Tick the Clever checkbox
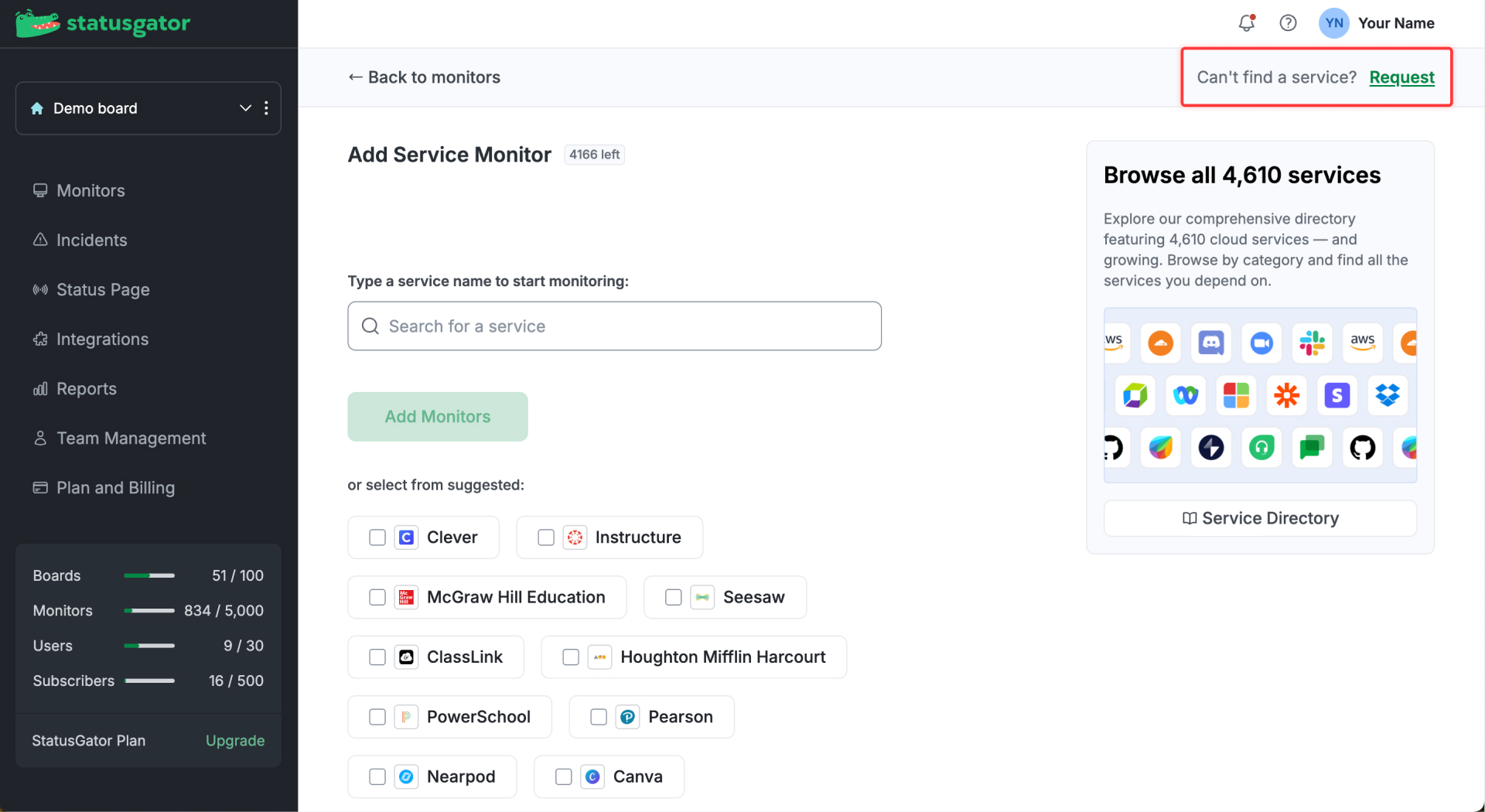 click(377, 537)
